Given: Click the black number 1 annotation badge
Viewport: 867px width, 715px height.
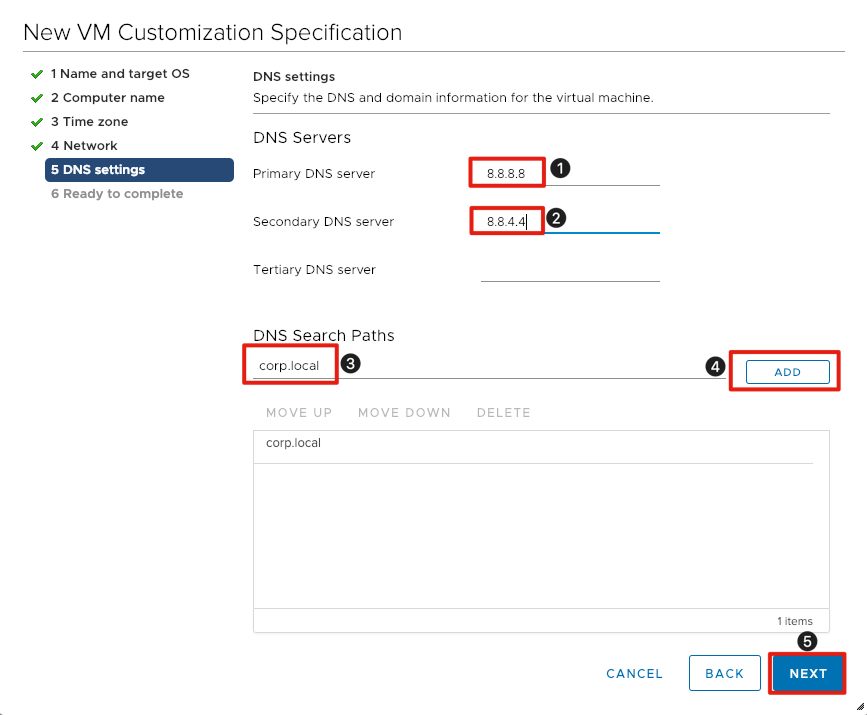Looking at the screenshot, I should pos(561,169).
